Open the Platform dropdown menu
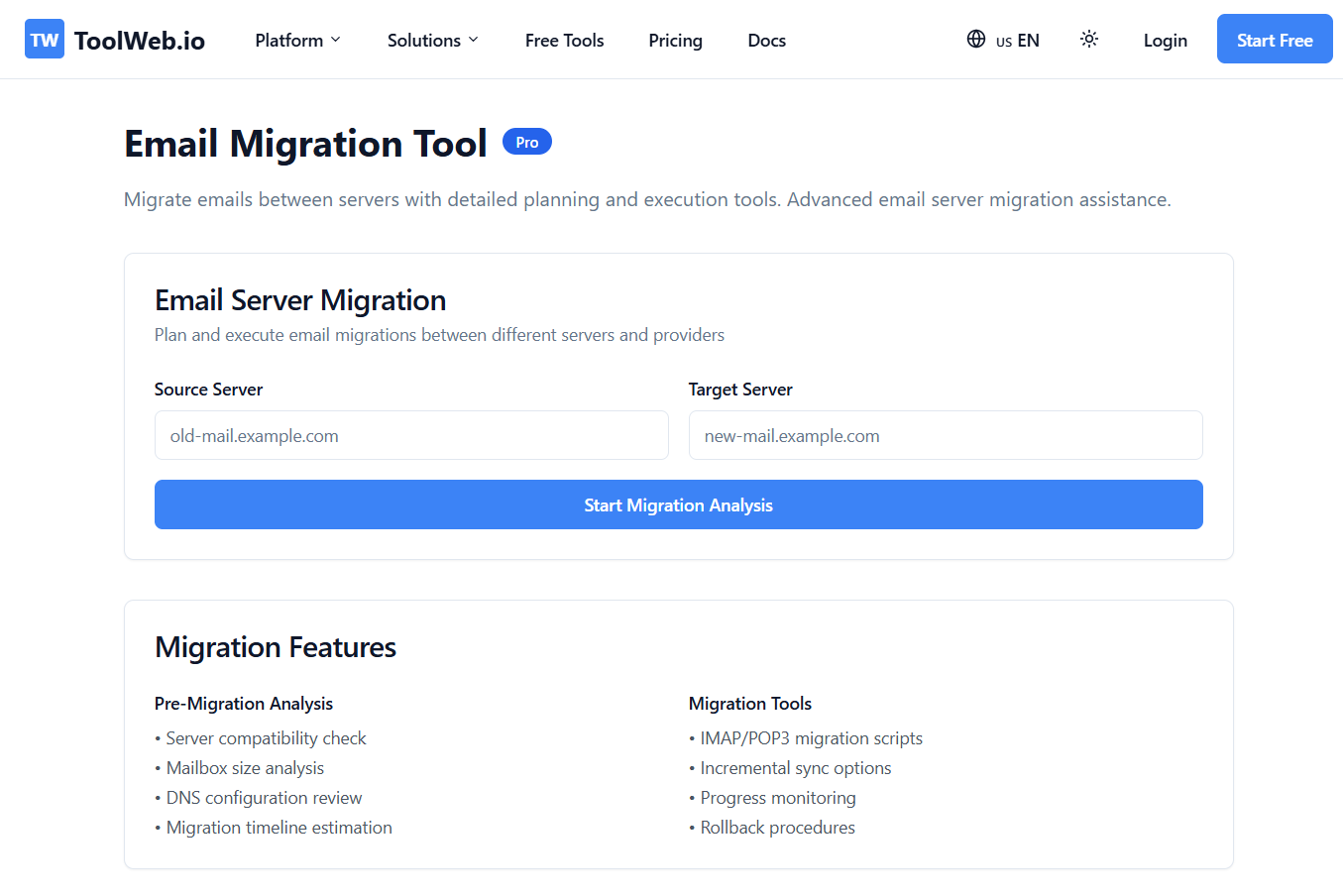 296,40
